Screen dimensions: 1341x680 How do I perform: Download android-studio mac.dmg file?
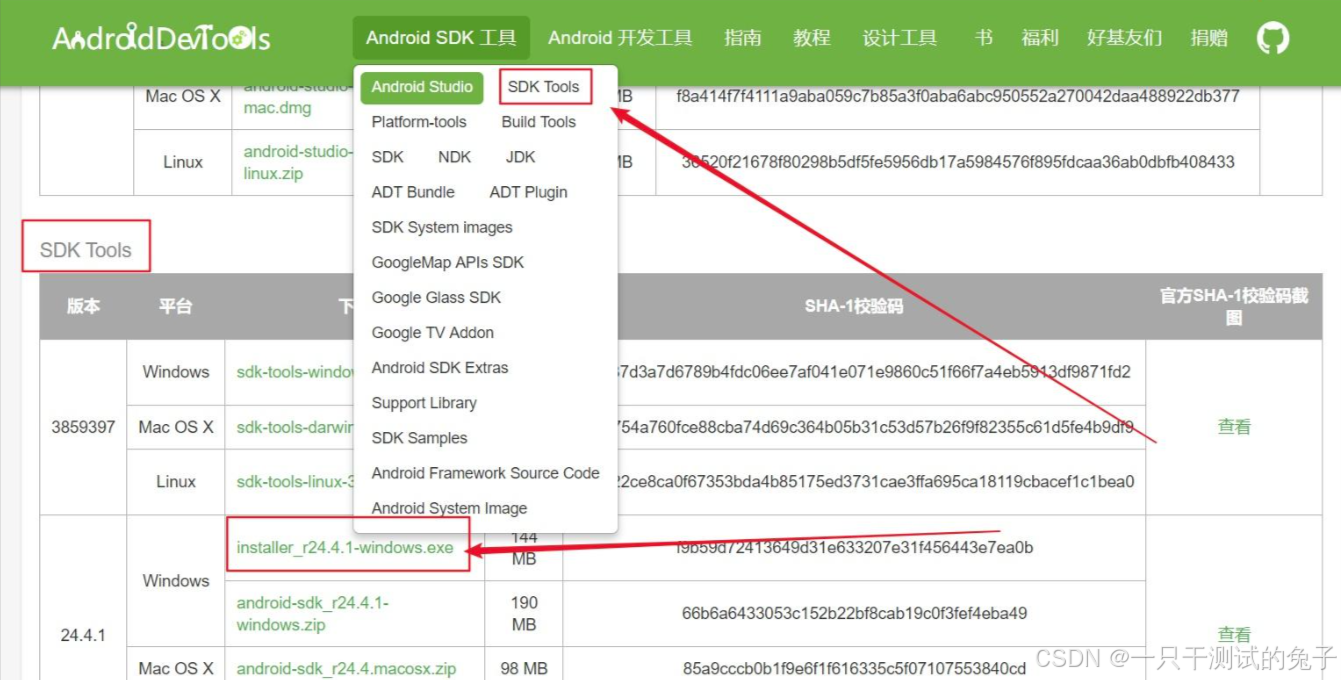point(298,100)
